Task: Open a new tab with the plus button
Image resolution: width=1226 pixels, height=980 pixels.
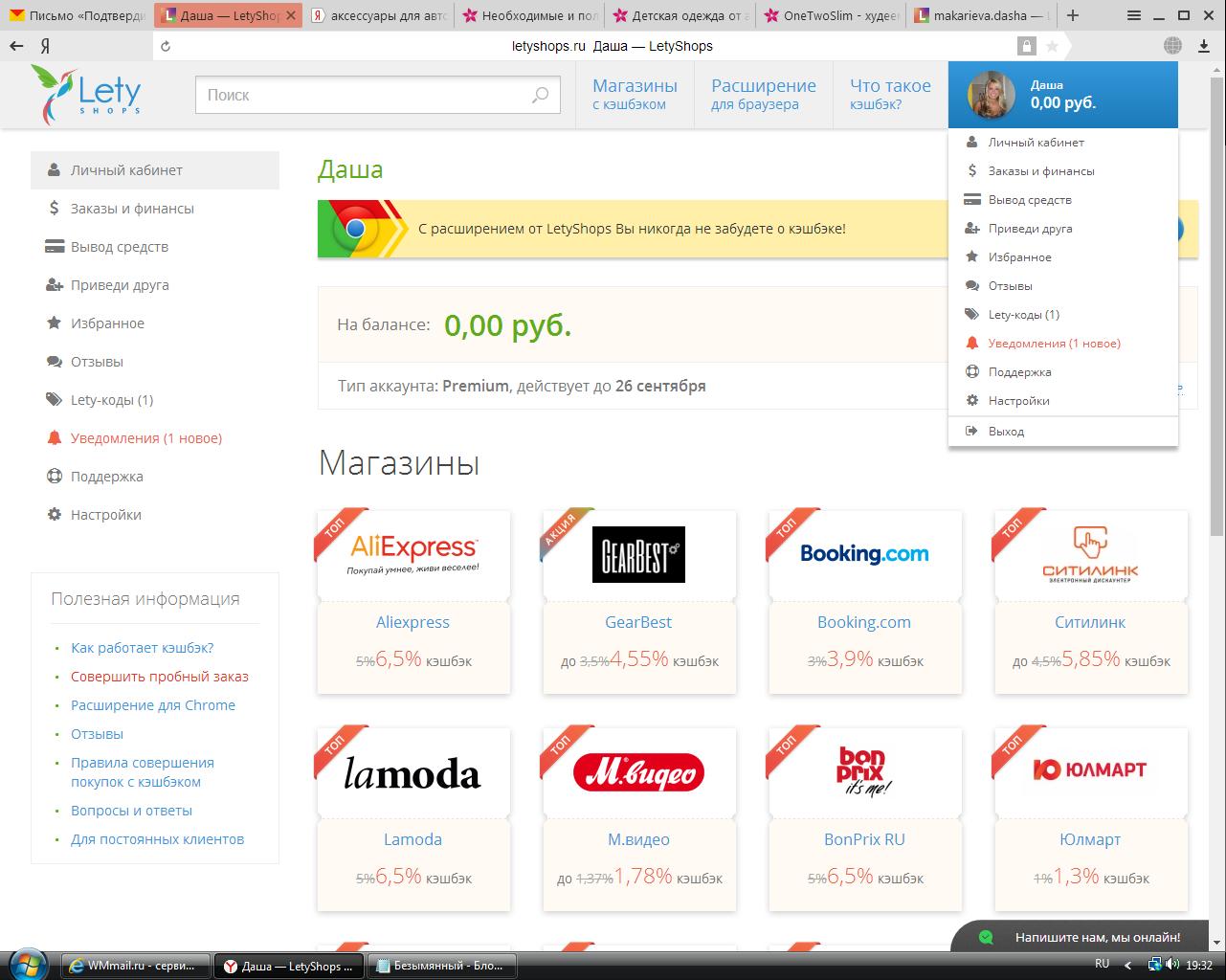Action: [x=1073, y=15]
